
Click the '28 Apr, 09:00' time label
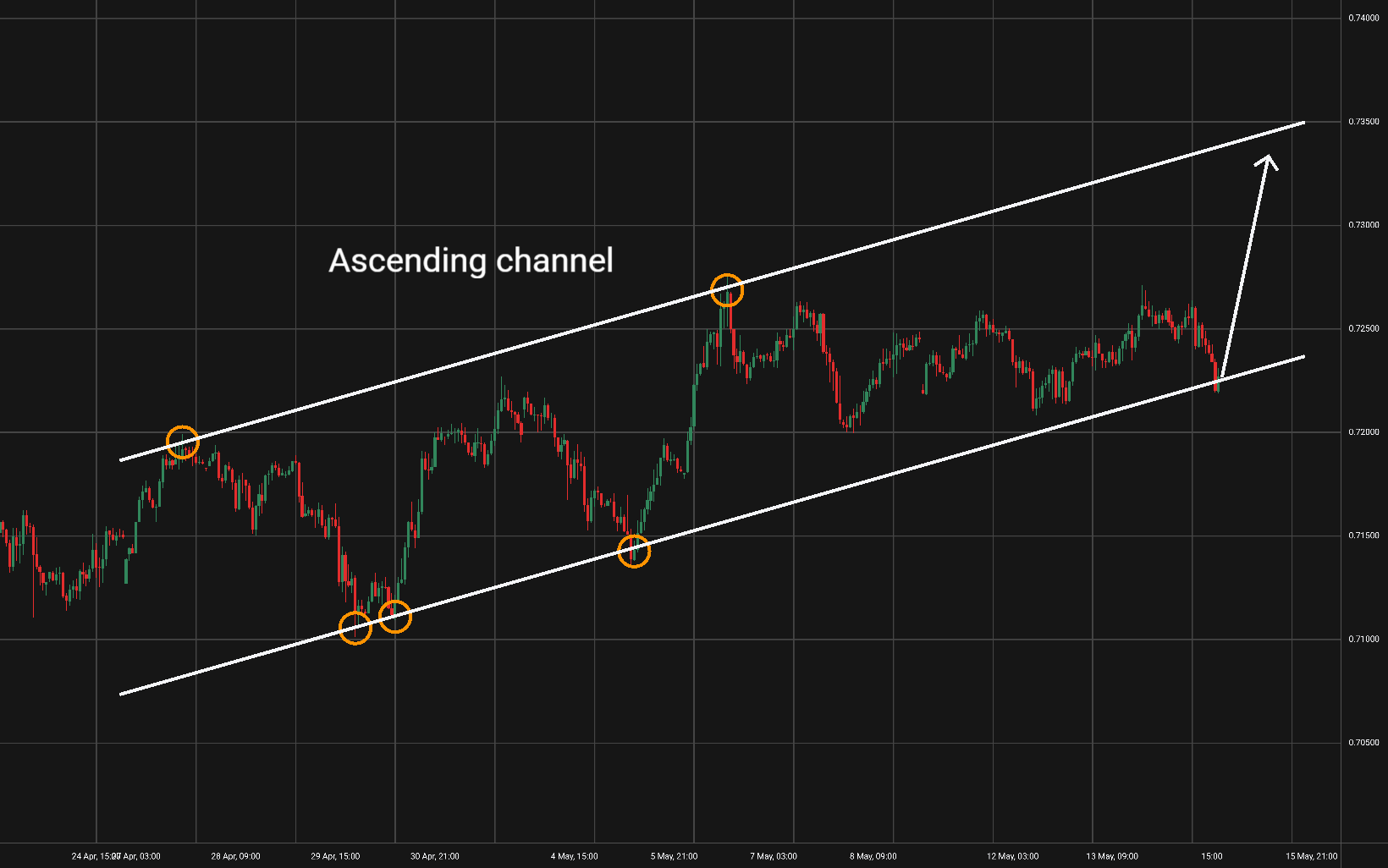pos(235,856)
